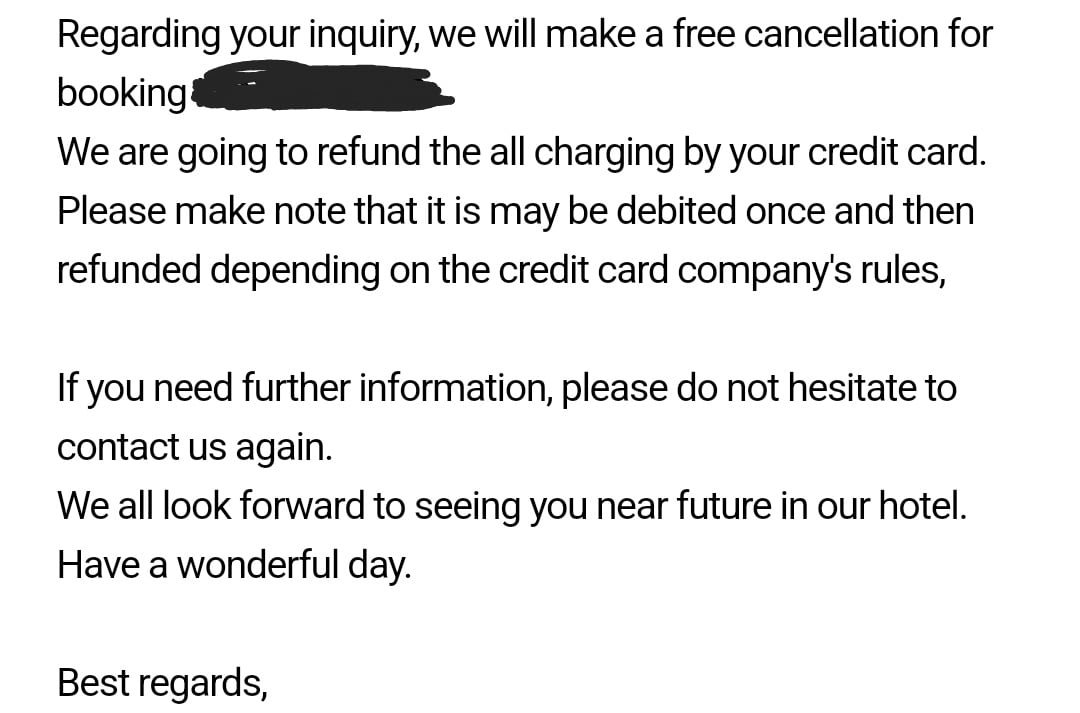Viewport: 1080px width, 713px height.
Task: Click the words "credit card." ending the sentence
Action: click(897, 152)
